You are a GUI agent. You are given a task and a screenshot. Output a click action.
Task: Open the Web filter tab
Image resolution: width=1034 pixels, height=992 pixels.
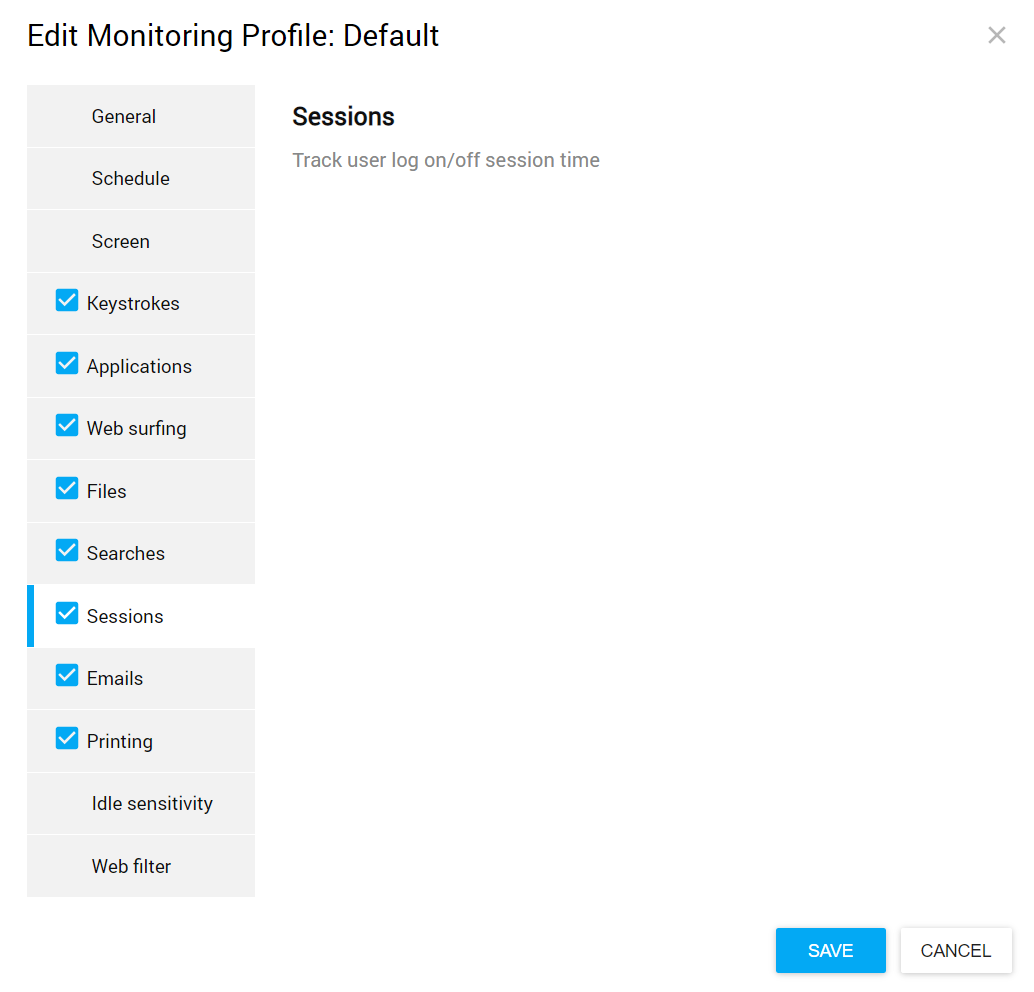(131, 867)
